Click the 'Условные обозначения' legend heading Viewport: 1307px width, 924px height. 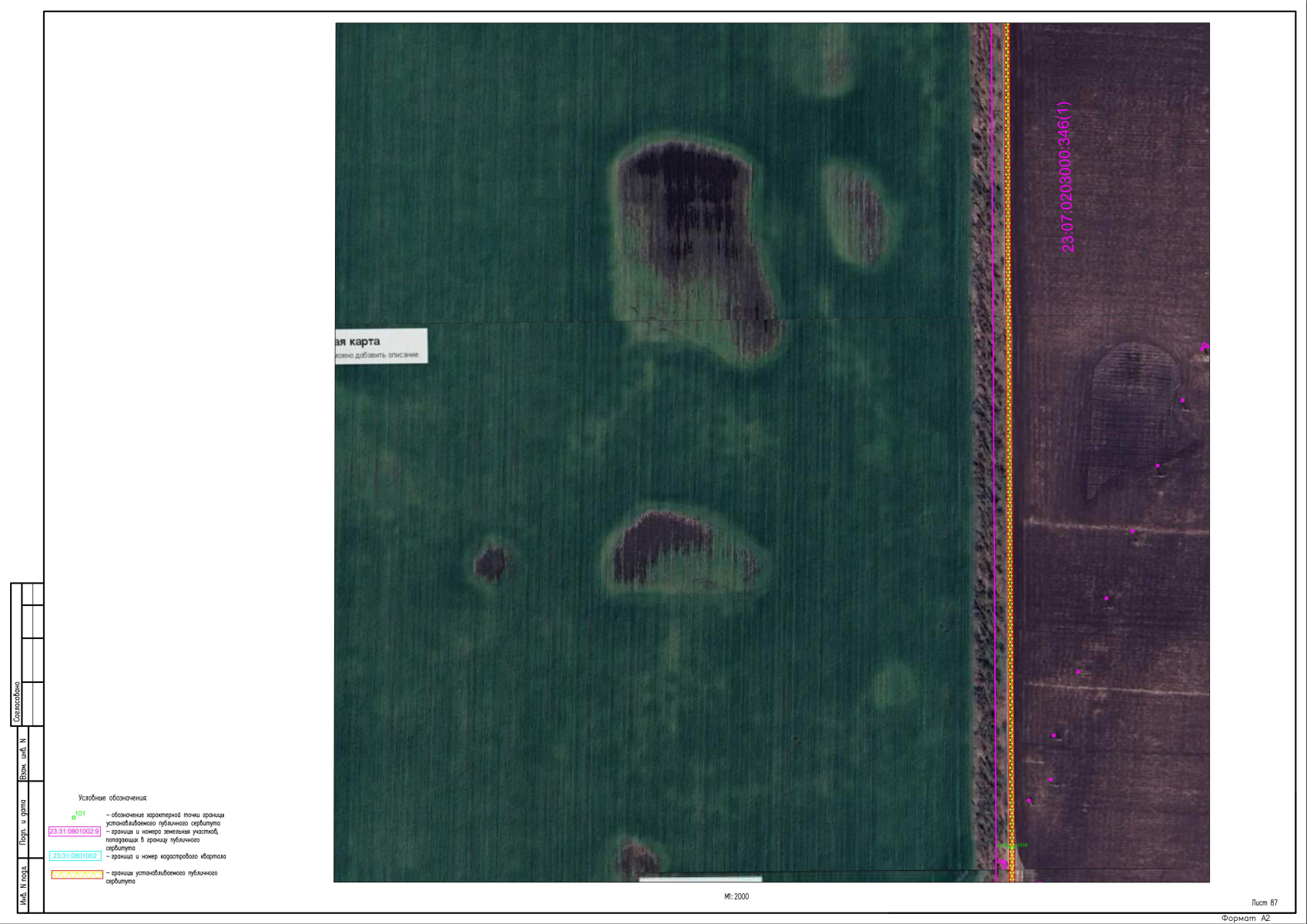[112, 798]
